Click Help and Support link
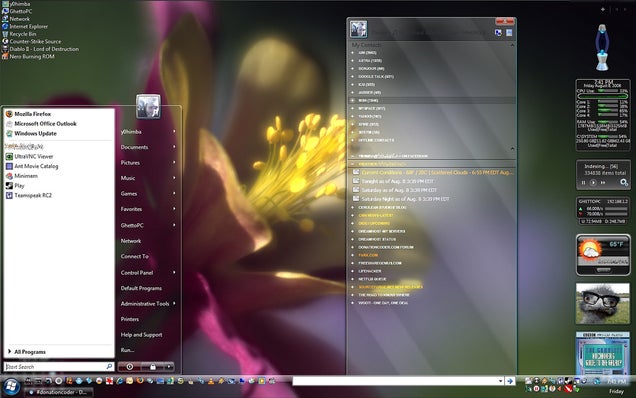Screen dimensions: 636x398 (x=141, y=335)
